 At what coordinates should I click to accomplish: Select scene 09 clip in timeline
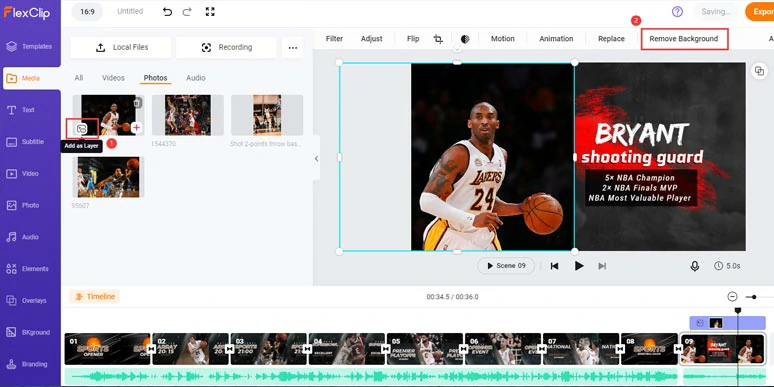pyautogui.click(x=723, y=349)
